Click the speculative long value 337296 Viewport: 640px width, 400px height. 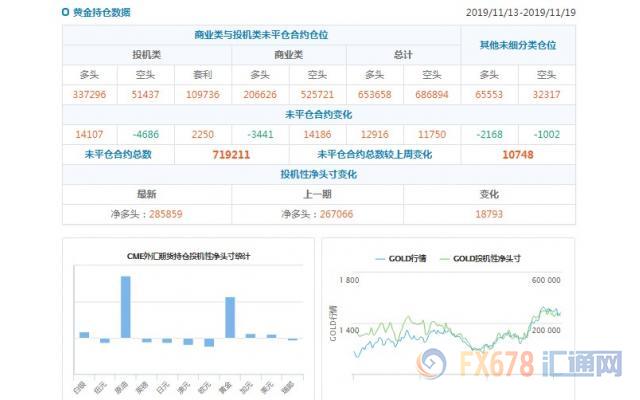point(89,95)
